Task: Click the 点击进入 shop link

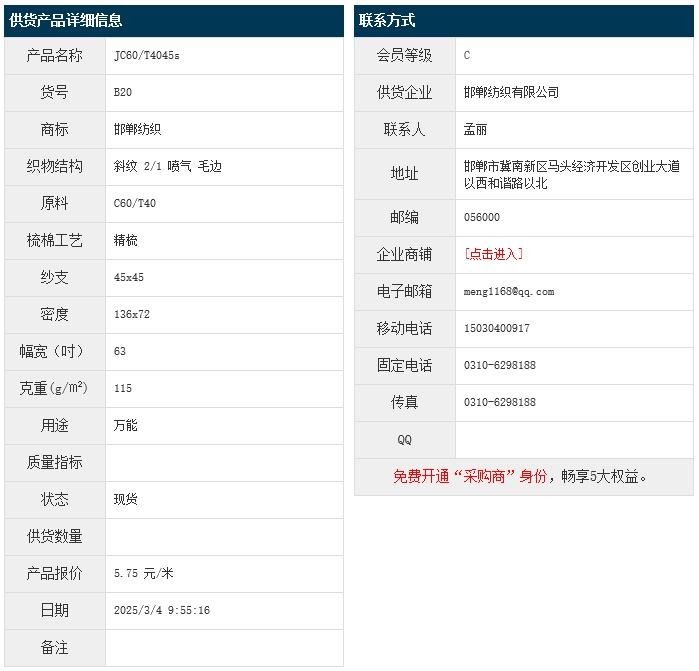Action: (x=494, y=254)
